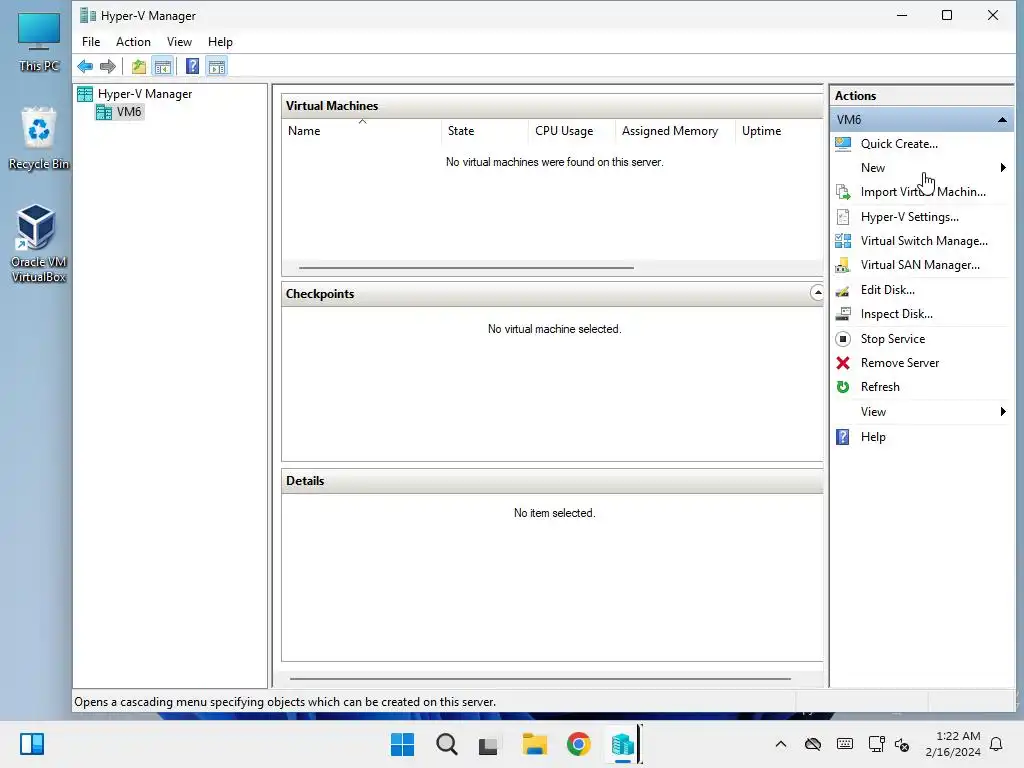
Task: Click the volume muted tray icon
Action: click(x=902, y=744)
